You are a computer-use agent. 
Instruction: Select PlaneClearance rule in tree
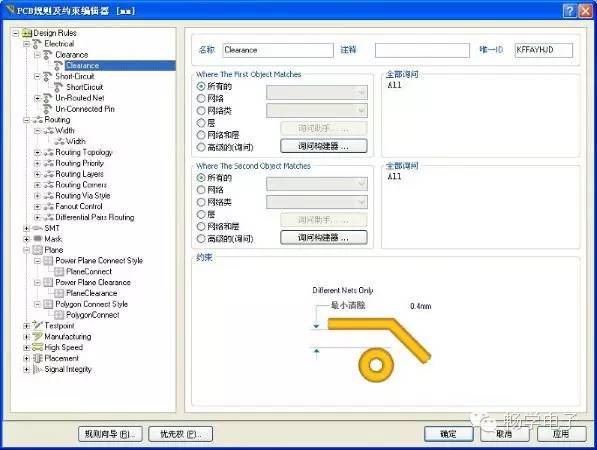point(91,294)
